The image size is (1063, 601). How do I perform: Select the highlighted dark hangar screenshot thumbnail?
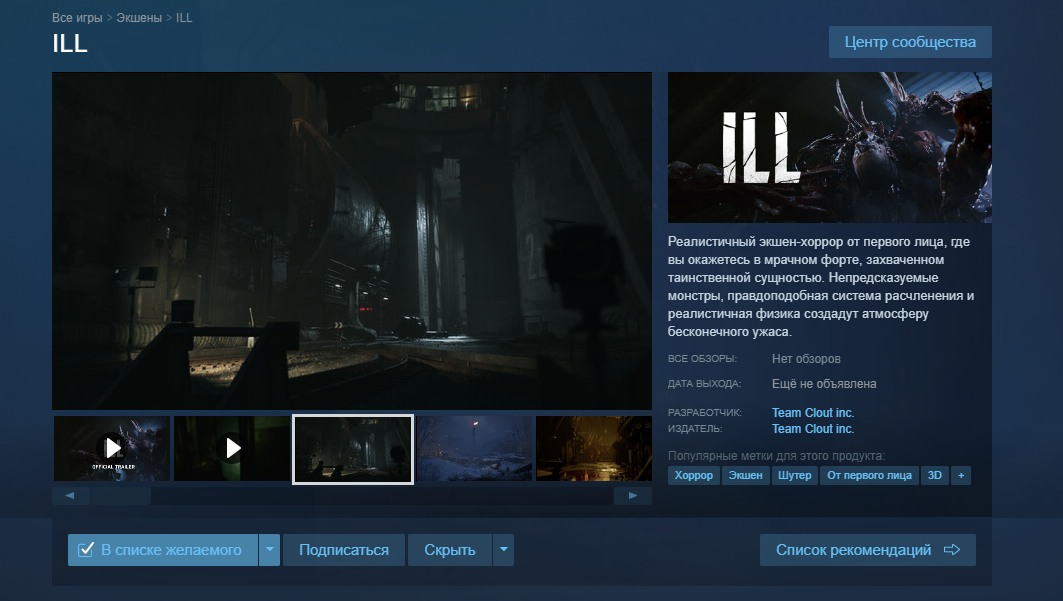click(353, 449)
